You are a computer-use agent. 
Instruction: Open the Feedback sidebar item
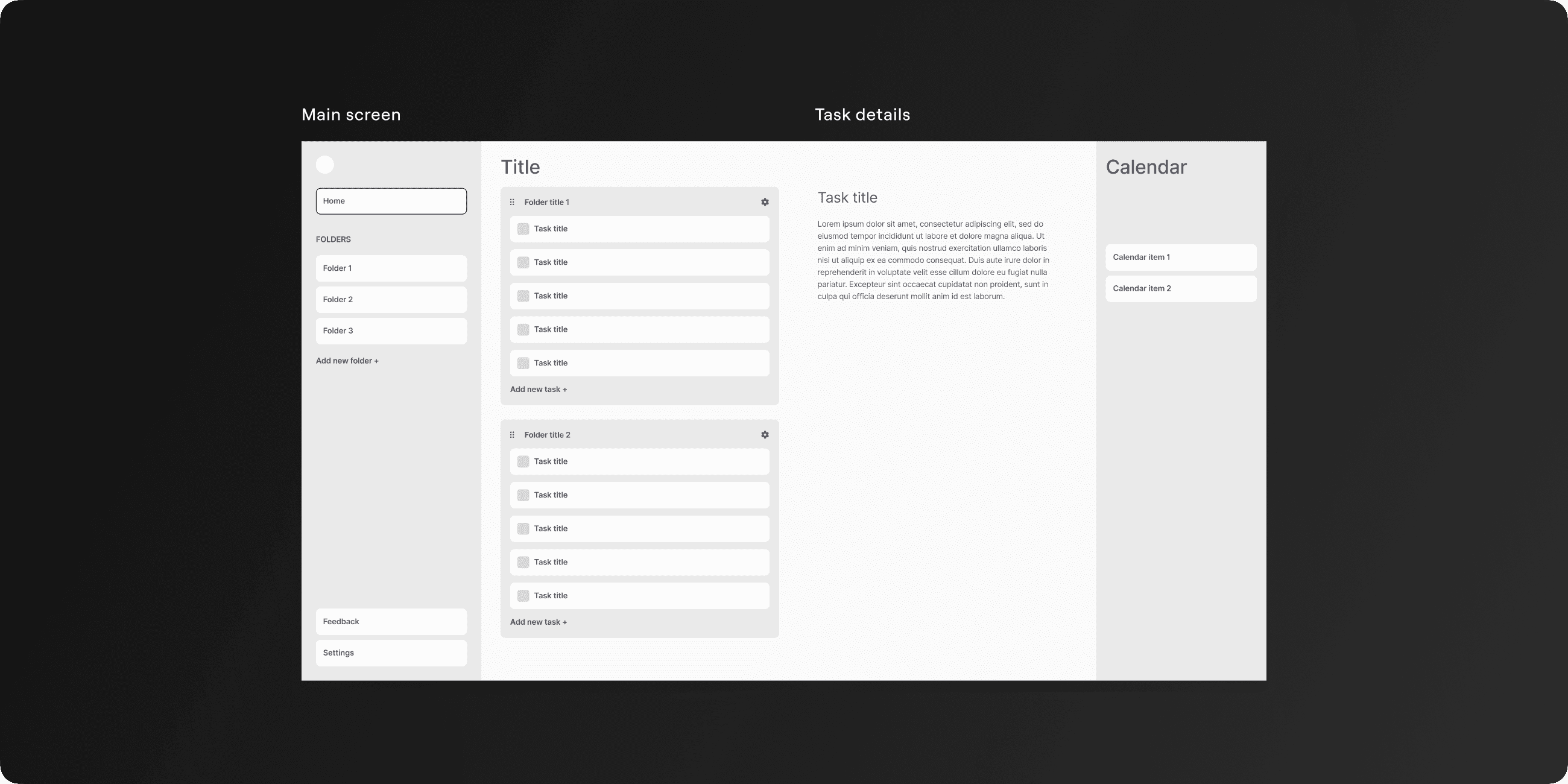(391, 622)
